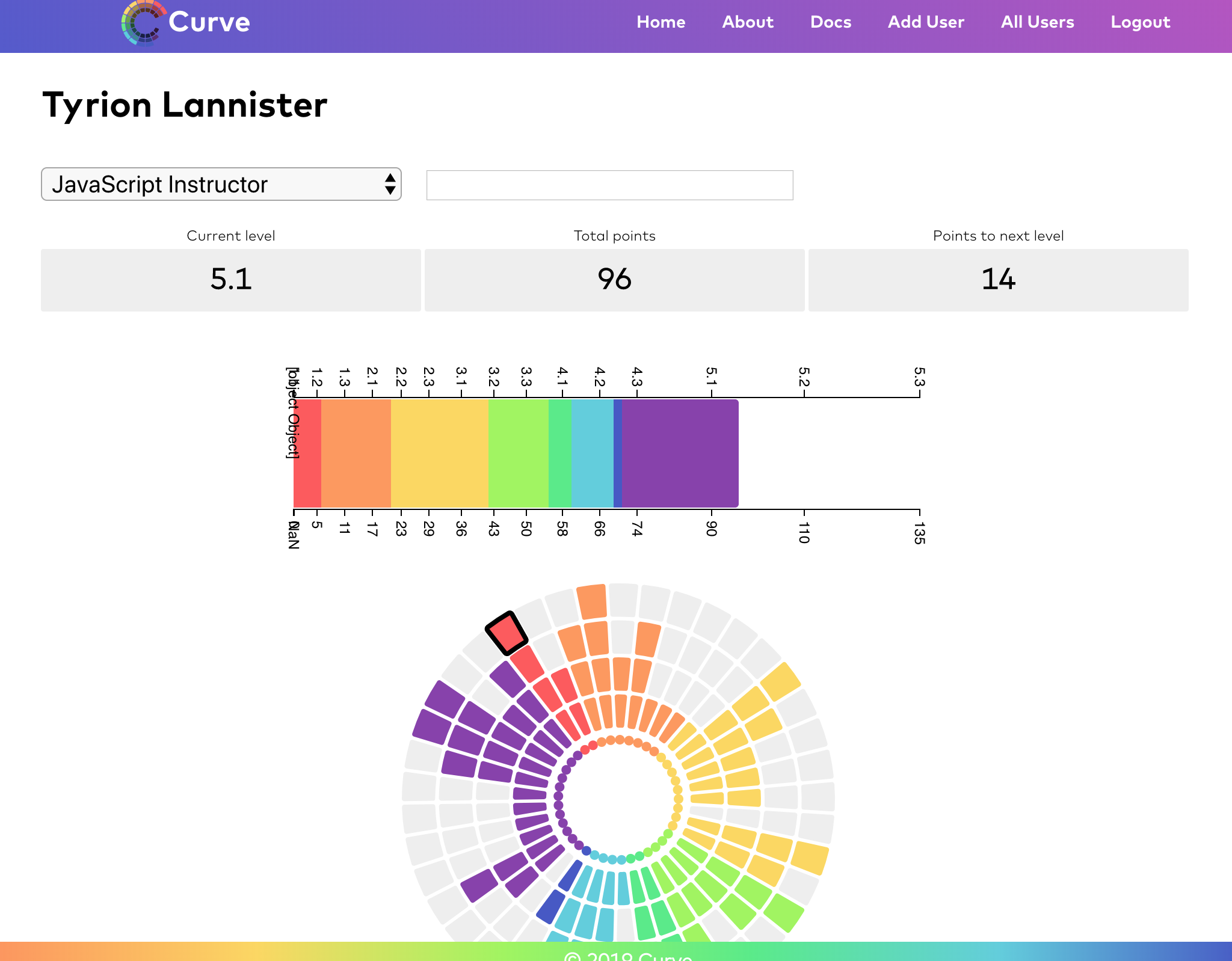Click the orange segment of progress bar

[x=356, y=453]
